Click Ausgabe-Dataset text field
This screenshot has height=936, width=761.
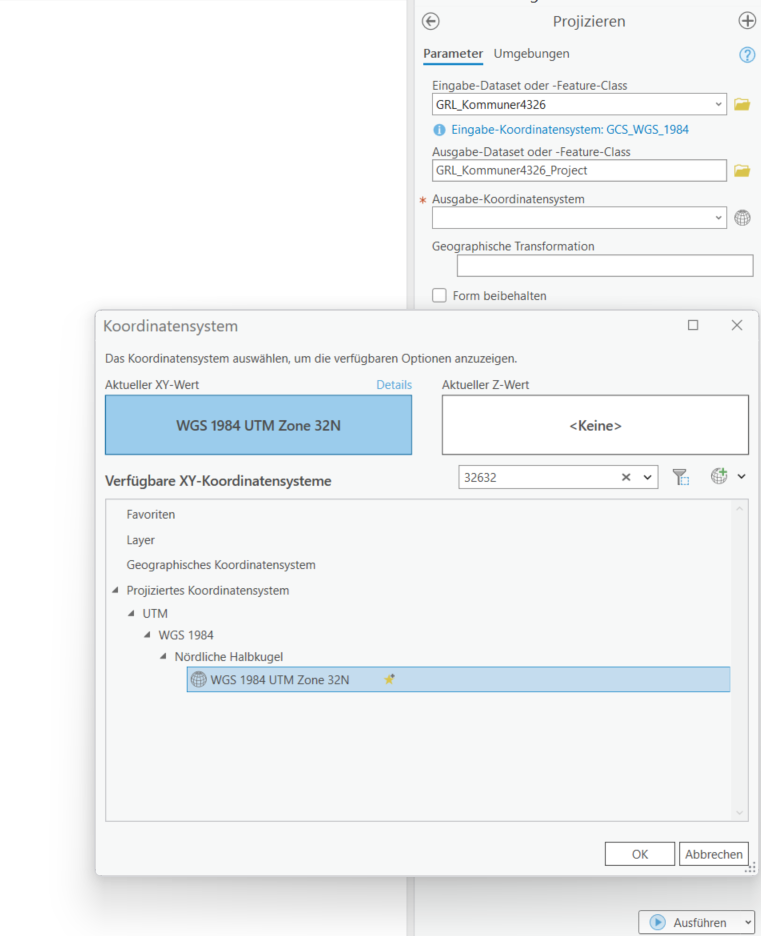[x=579, y=171]
